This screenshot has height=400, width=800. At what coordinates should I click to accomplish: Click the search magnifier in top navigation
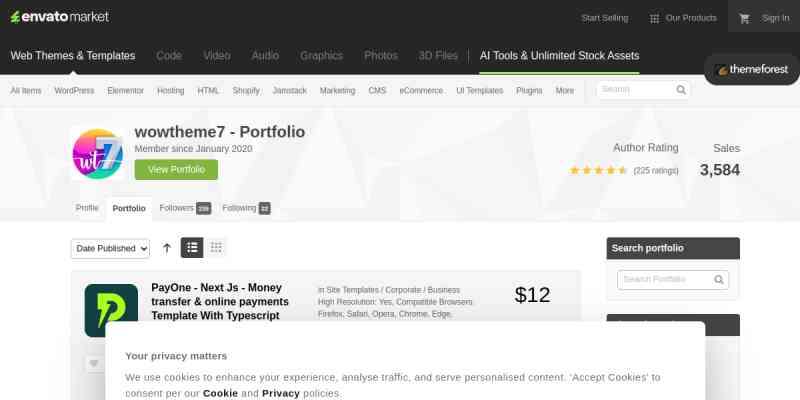[x=681, y=90]
